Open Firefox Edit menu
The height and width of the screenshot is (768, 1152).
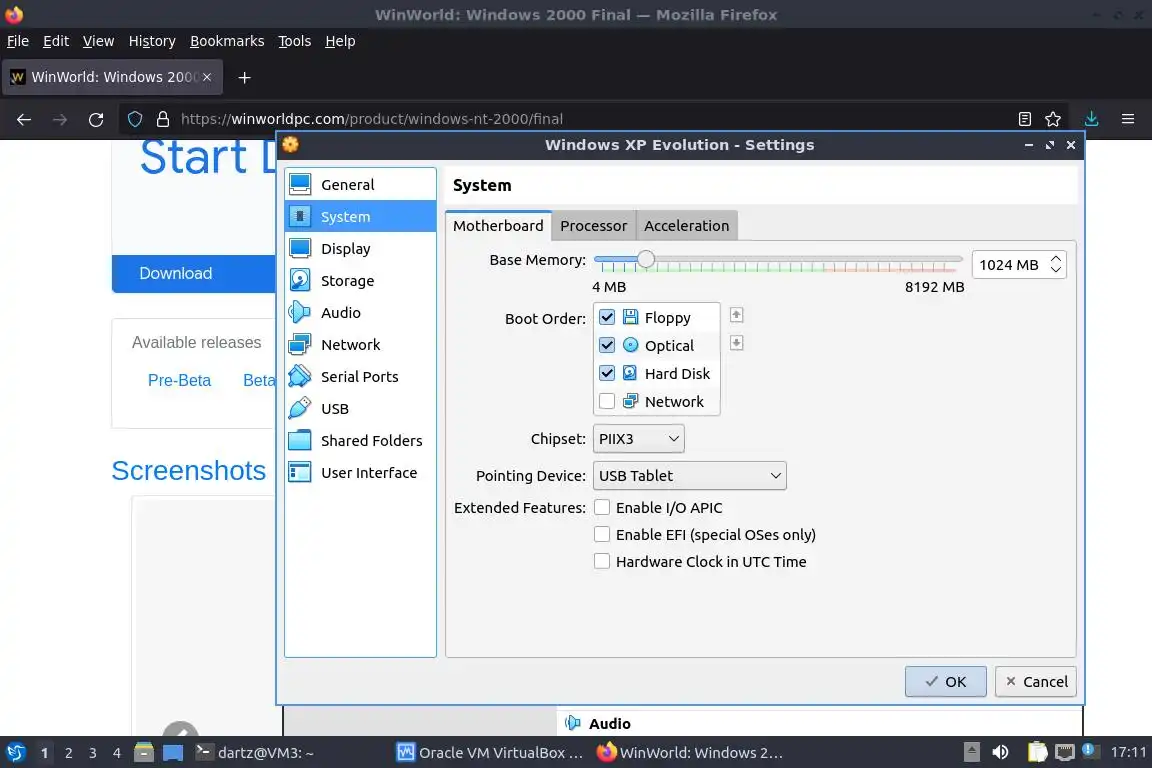pyautogui.click(x=56, y=41)
